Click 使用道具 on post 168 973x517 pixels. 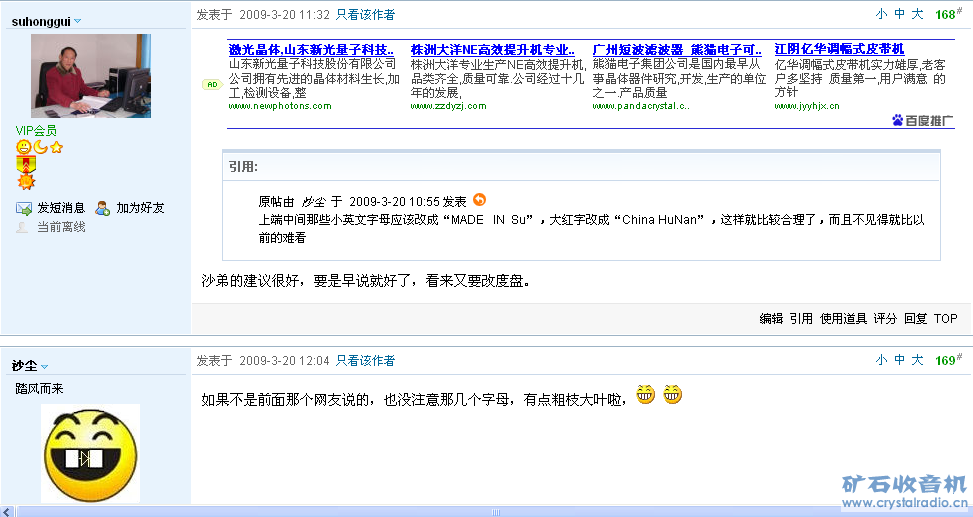[x=843, y=318]
